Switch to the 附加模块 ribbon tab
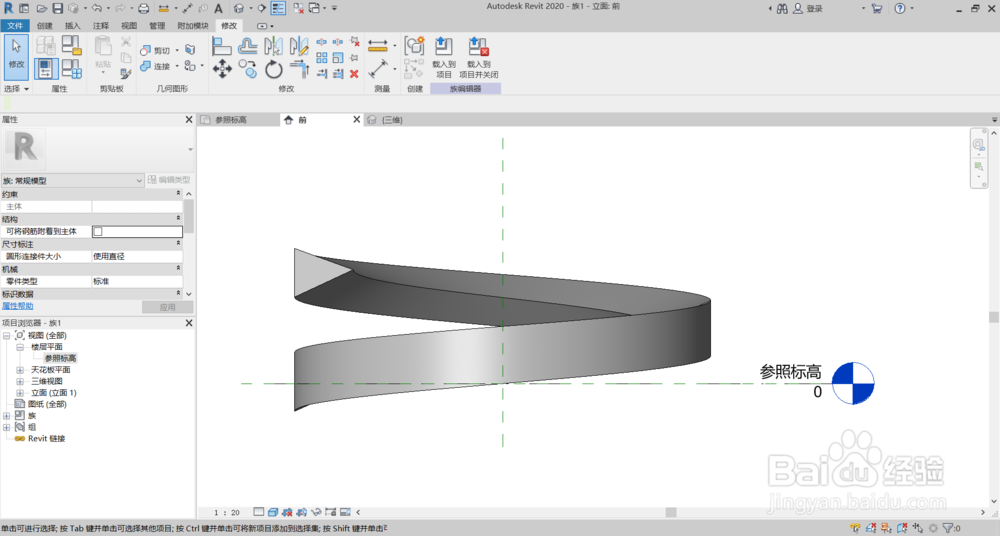1000x536 pixels. [193, 26]
